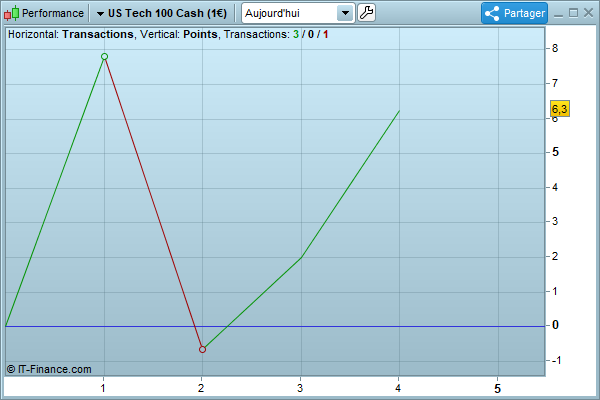Open the Aujourd'hui period dropdown arrow
This screenshot has width=600, height=400.
[x=345, y=13]
